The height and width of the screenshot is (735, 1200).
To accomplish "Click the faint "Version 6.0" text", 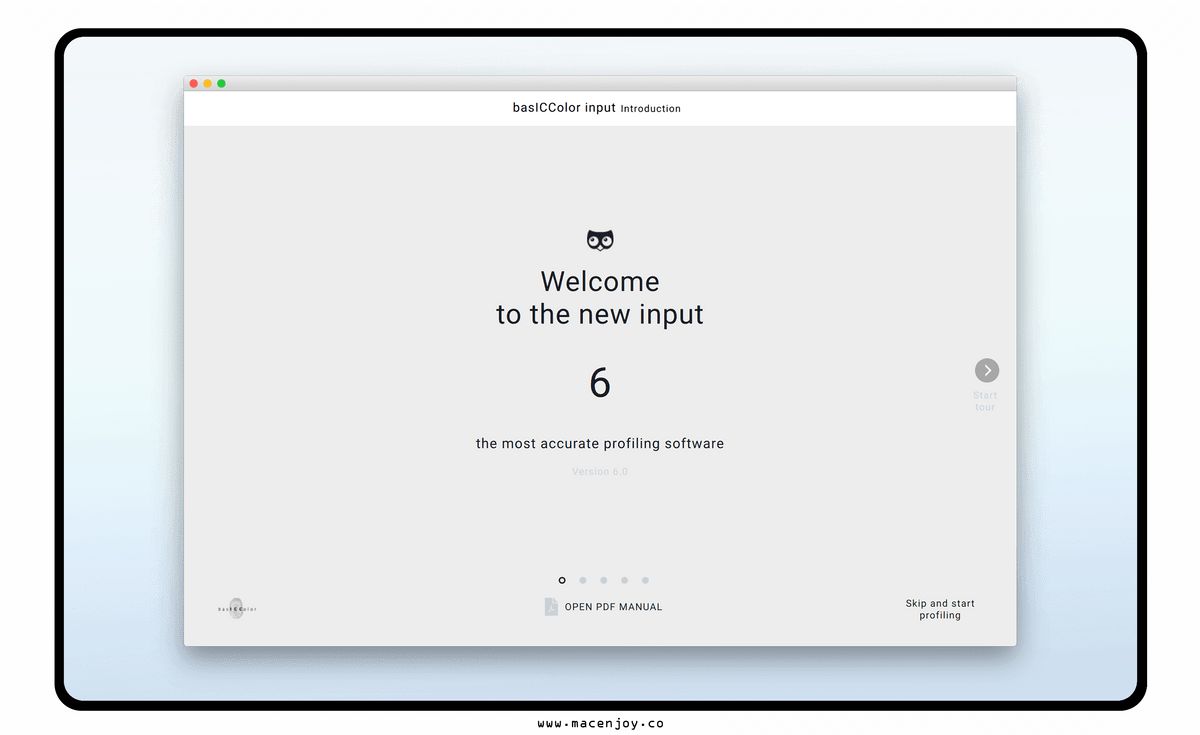I will pyautogui.click(x=600, y=471).
